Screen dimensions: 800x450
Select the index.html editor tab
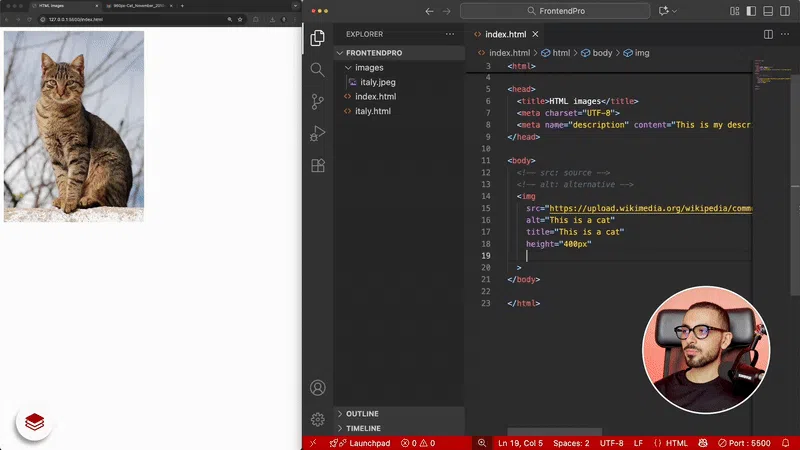505,34
